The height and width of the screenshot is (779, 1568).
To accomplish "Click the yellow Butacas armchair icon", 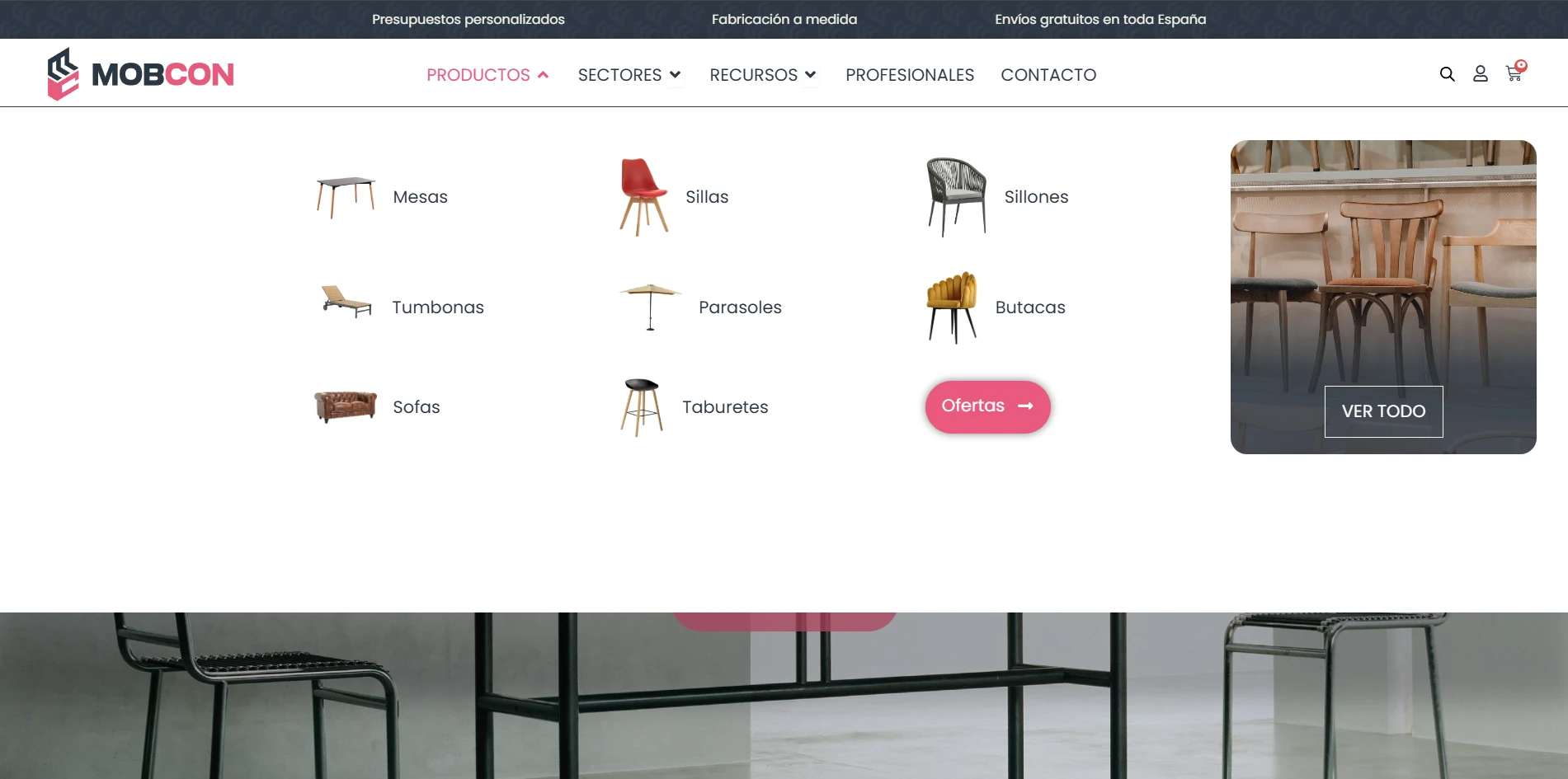I will [952, 307].
